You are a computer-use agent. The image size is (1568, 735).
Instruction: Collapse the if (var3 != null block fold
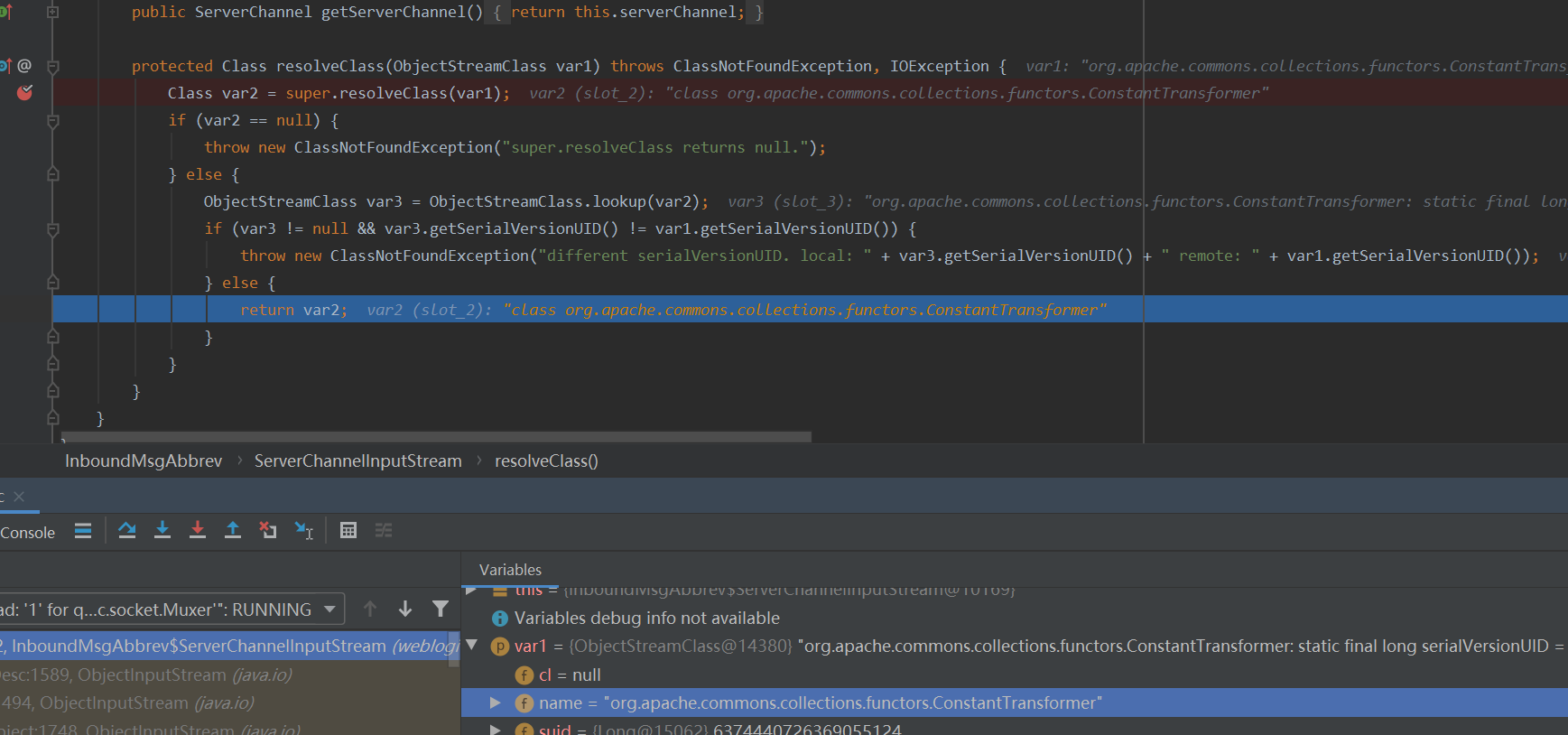(52, 229)
